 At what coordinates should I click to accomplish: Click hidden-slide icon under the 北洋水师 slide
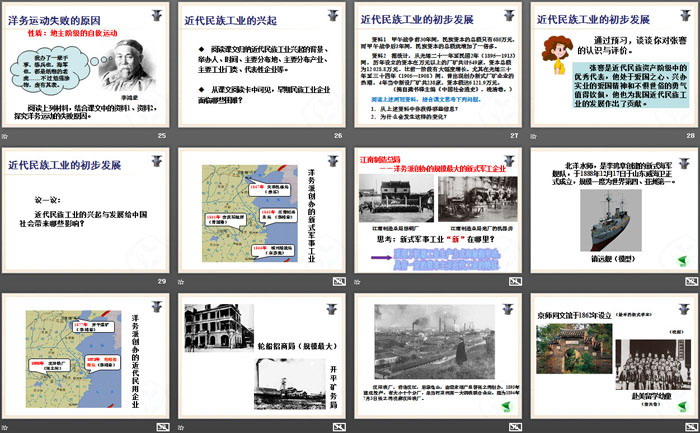[691, 281]
